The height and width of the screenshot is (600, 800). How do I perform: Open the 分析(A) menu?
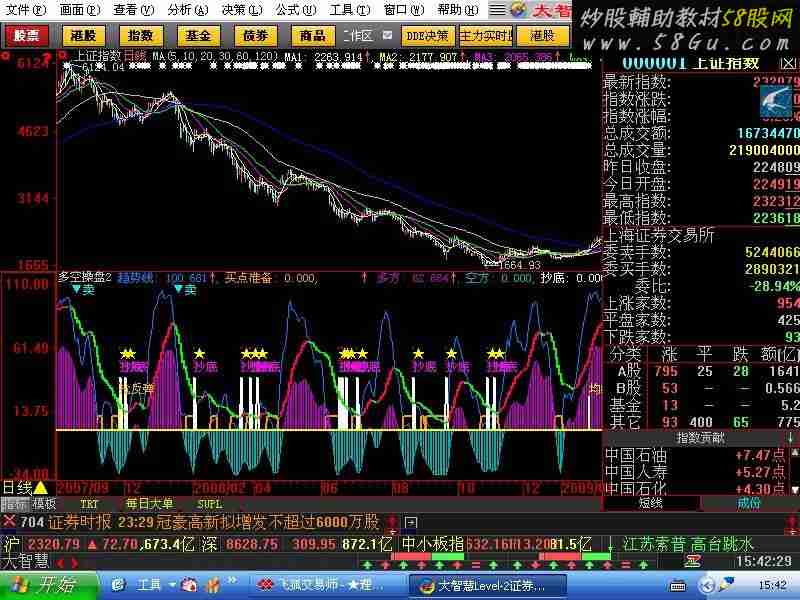pyautogui.click(x=188, y=10)
